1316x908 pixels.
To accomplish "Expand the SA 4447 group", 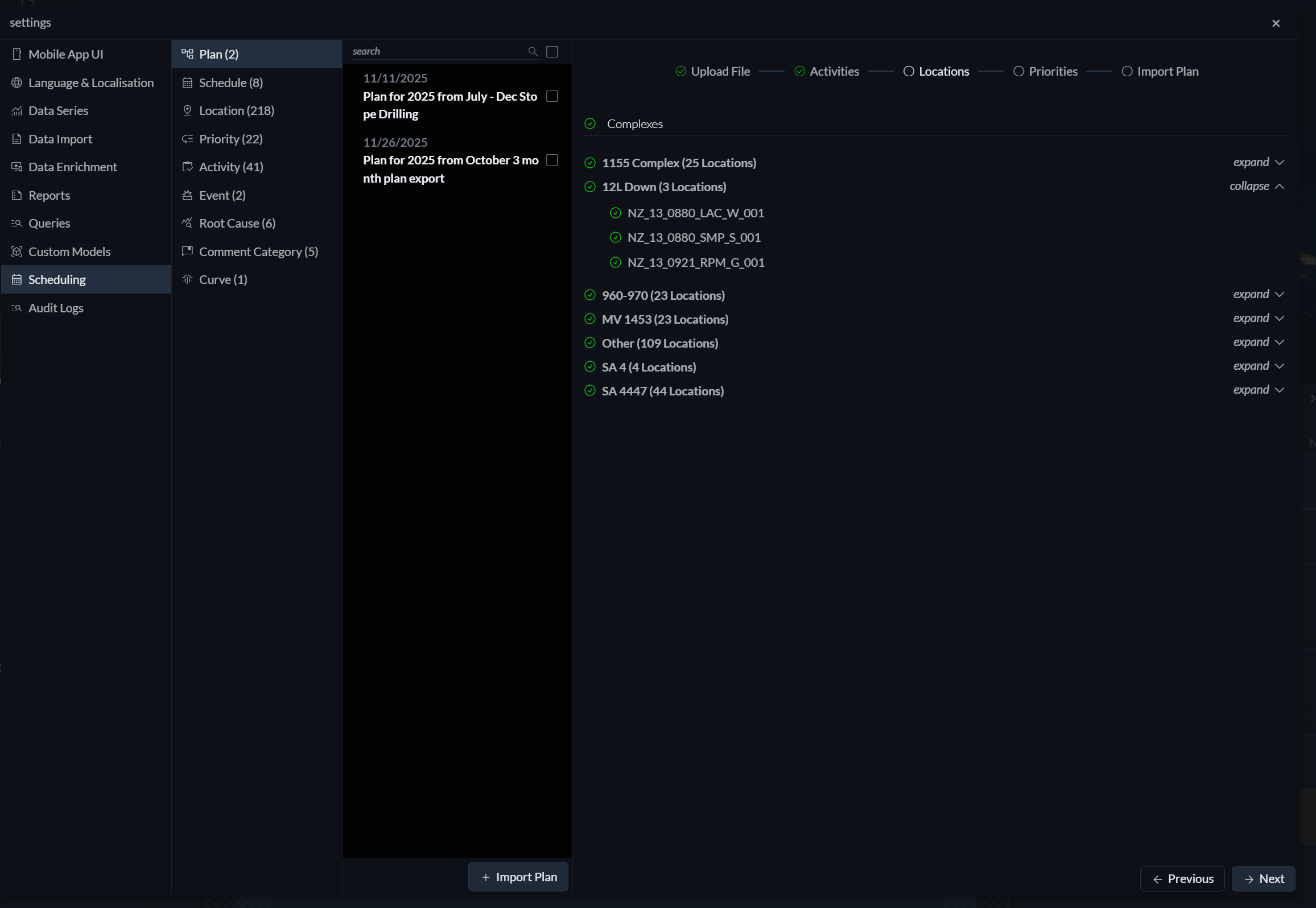I will [1259, 390].
